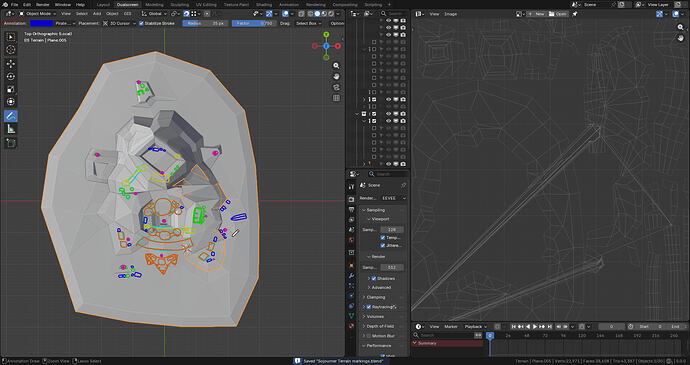Viewport: 690px width, 365px height.
Task: Open the EEVEE render engine dropdown
Action: tap(393, 198)
